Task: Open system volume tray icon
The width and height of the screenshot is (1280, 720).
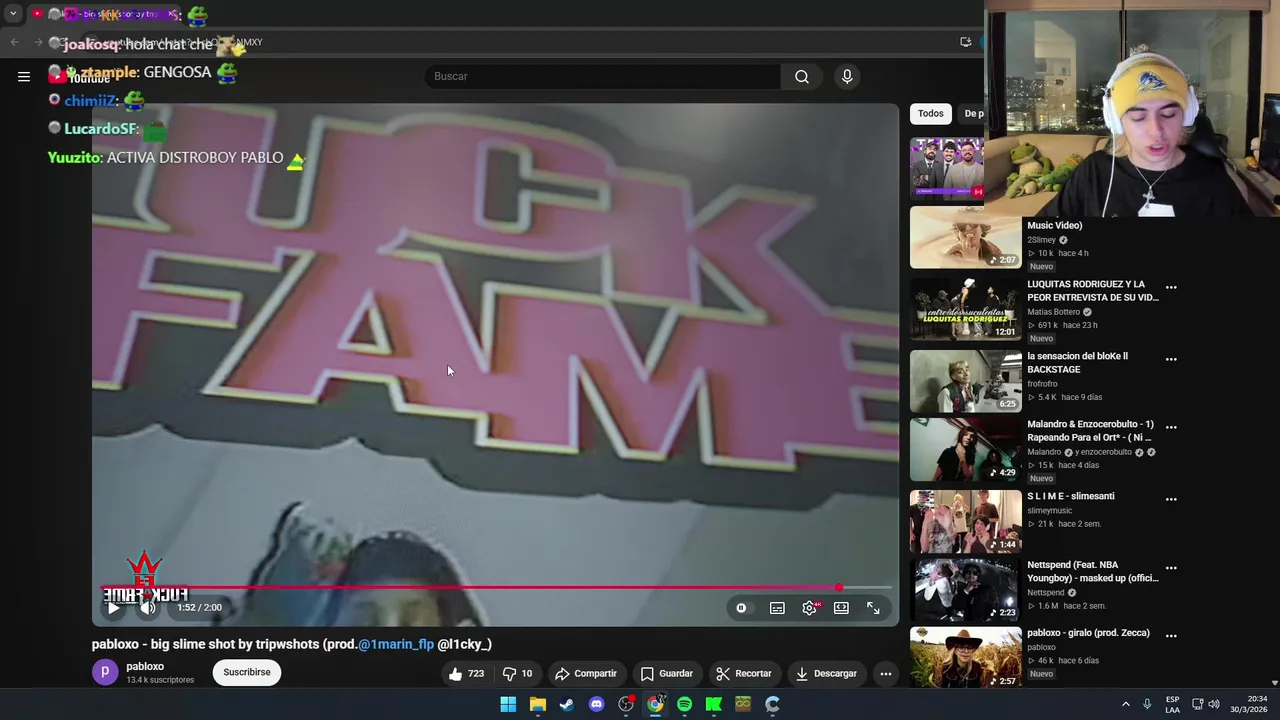Action: coord(1214,704)
